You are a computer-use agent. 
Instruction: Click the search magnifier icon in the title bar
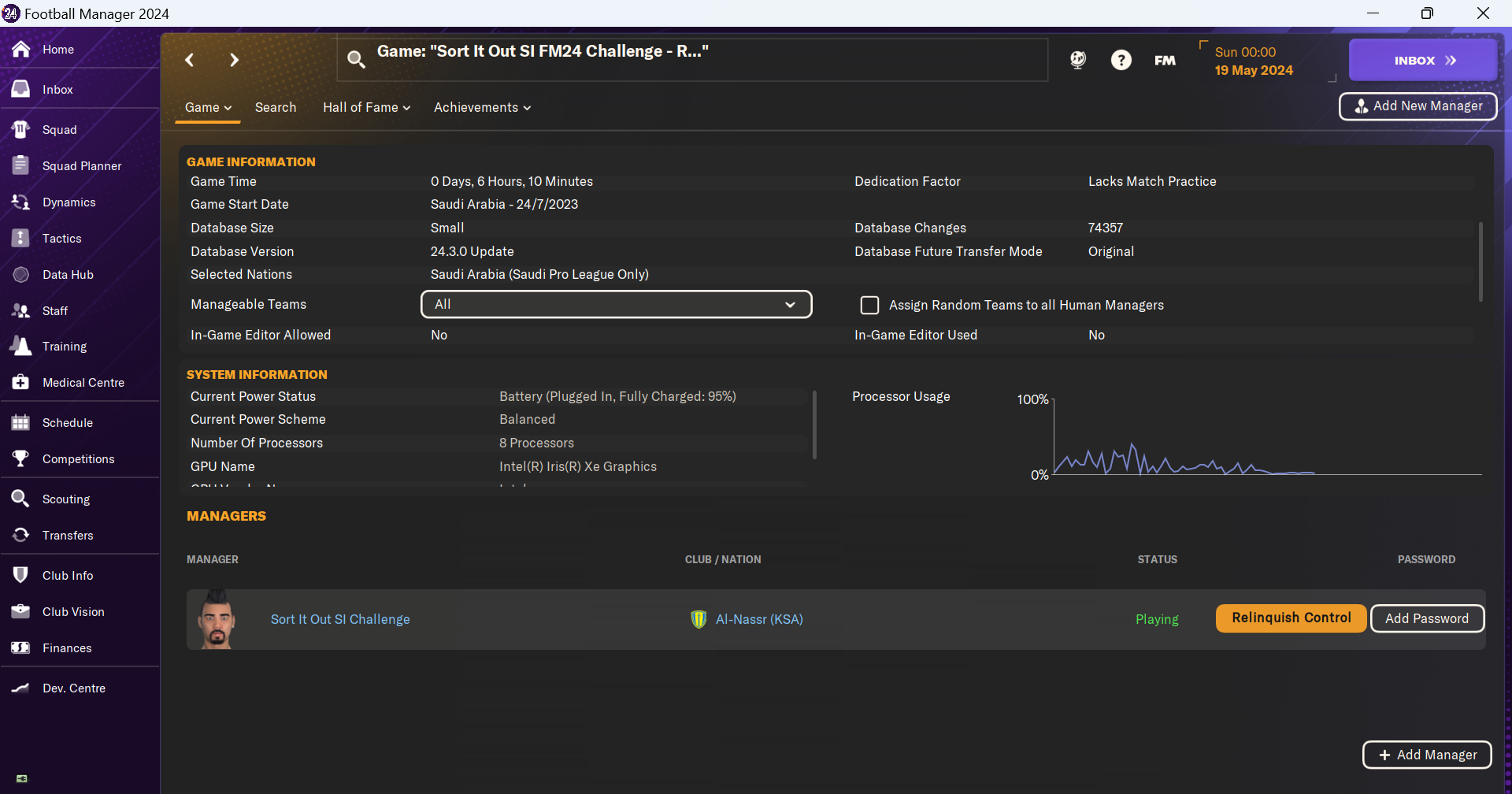click(x=356, y=60)
